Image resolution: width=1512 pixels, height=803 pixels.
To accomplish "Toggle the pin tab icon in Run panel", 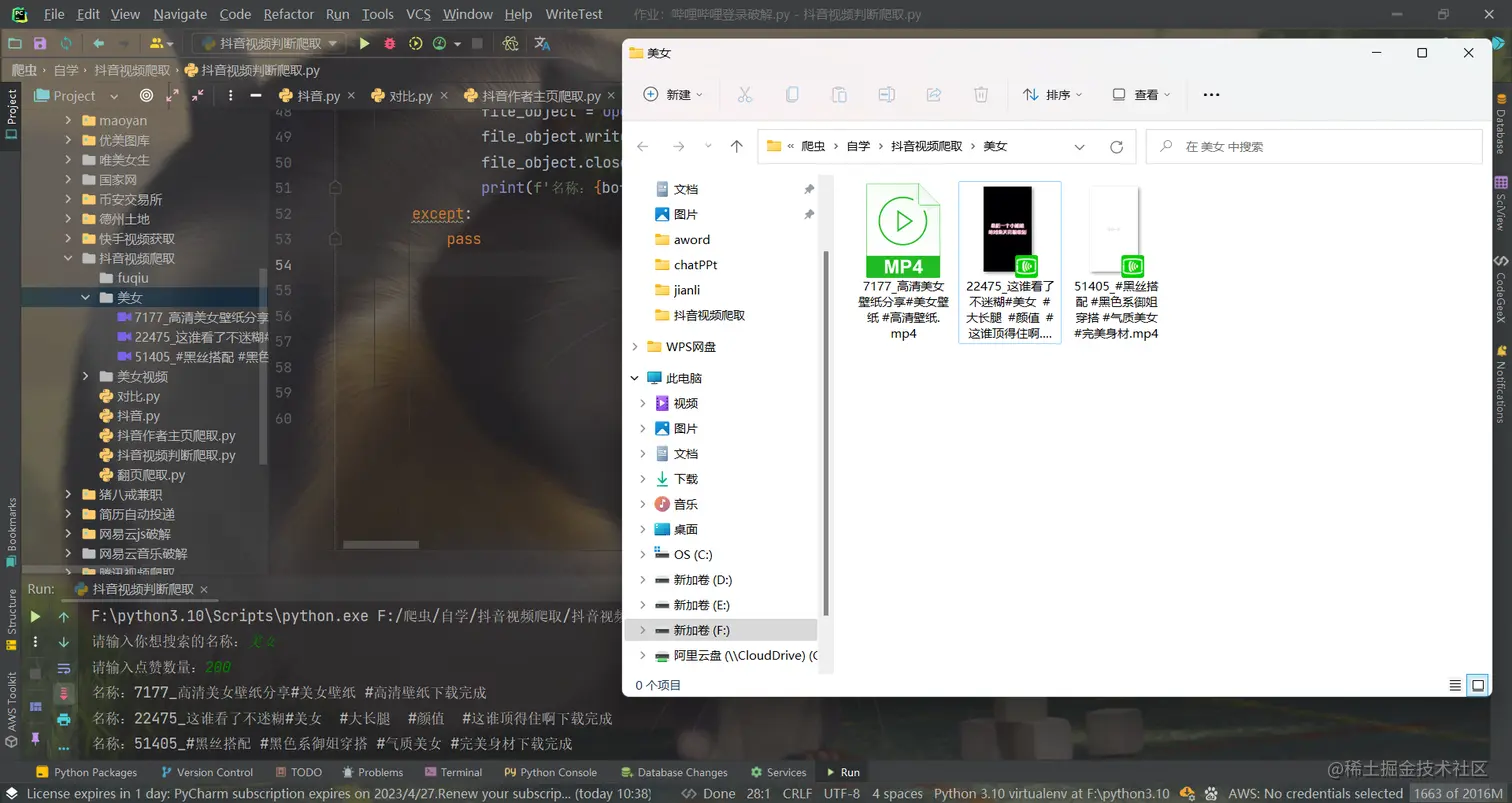I will coord(36,739).
